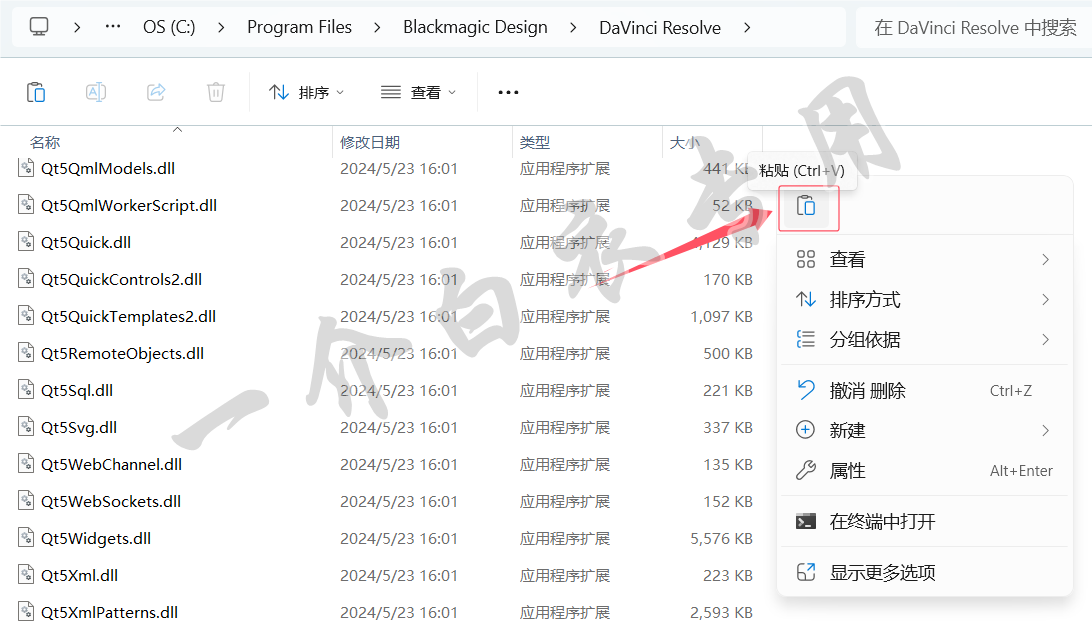Screen dimensions: 1092x632
Task: Click the This PC monitor icon in the address bar
Action: (x=39, y=27)
